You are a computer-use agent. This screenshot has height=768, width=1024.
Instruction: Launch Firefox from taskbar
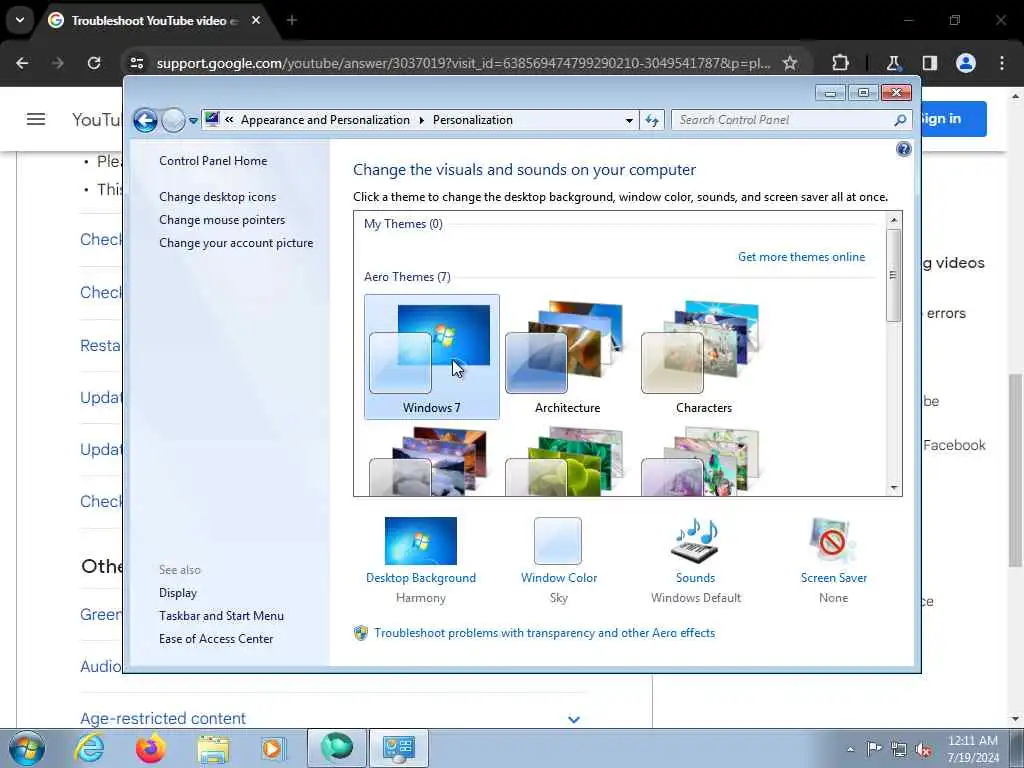[x=151, y=748]
